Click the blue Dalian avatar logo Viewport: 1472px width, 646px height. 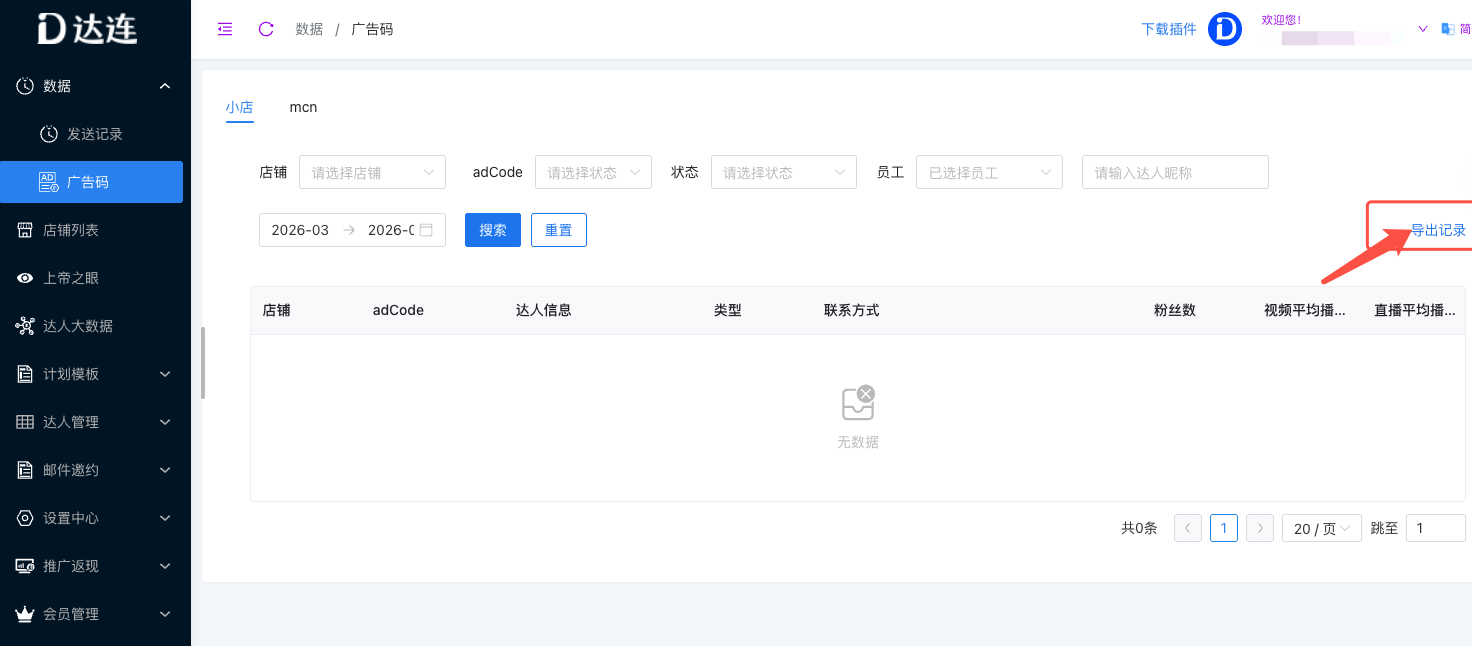point(1224,29)
